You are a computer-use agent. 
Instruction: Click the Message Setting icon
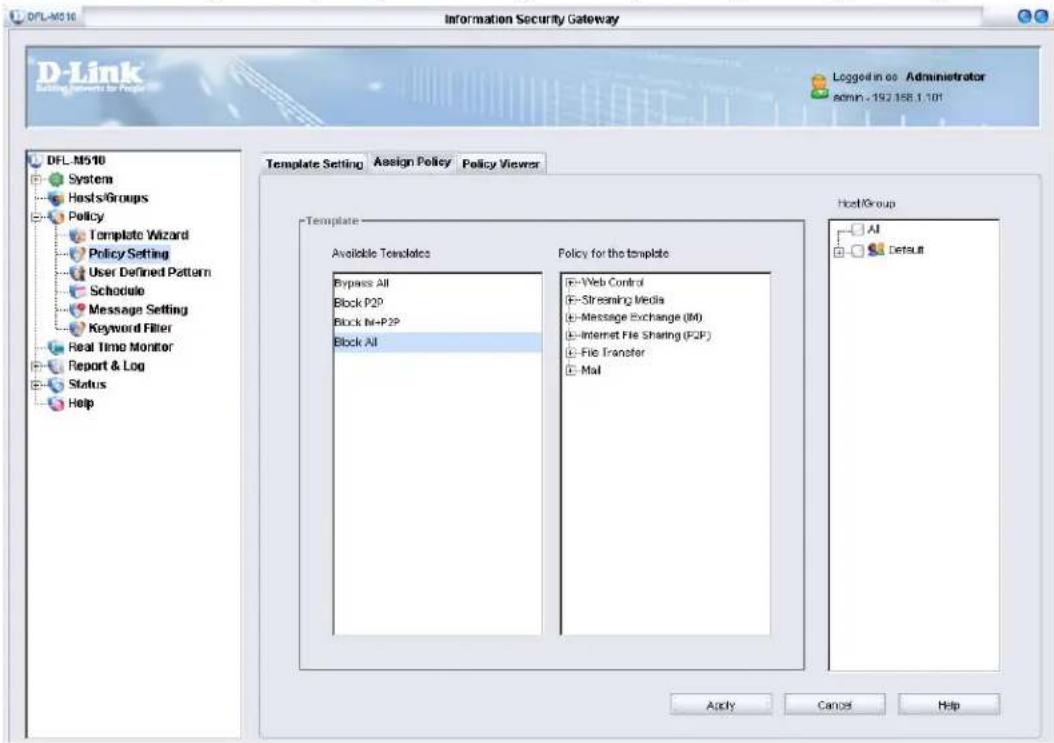[x=77, y=310]
